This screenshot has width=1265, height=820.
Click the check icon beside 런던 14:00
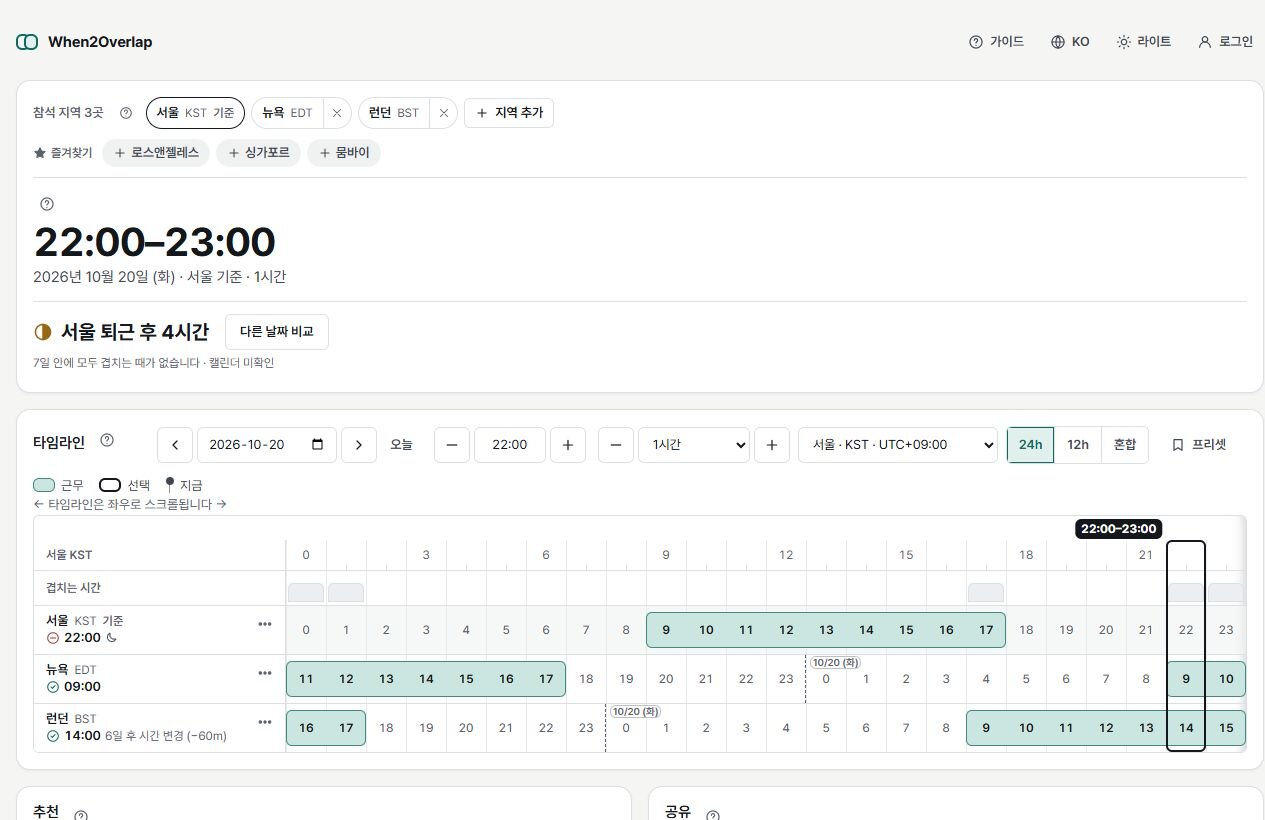click(x=53, y=736)
